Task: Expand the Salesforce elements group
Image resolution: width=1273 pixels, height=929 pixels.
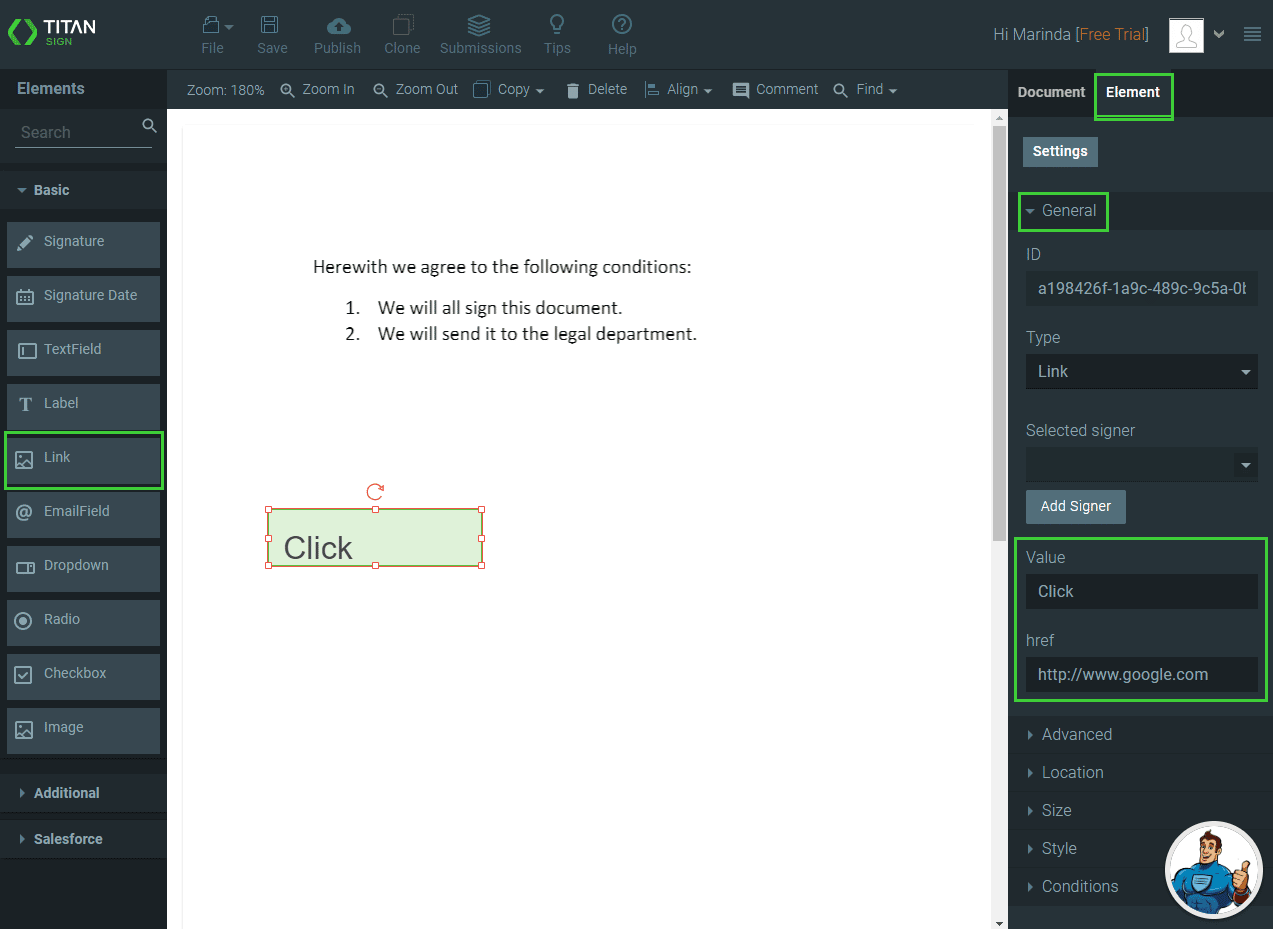Action: coord(68,839)
